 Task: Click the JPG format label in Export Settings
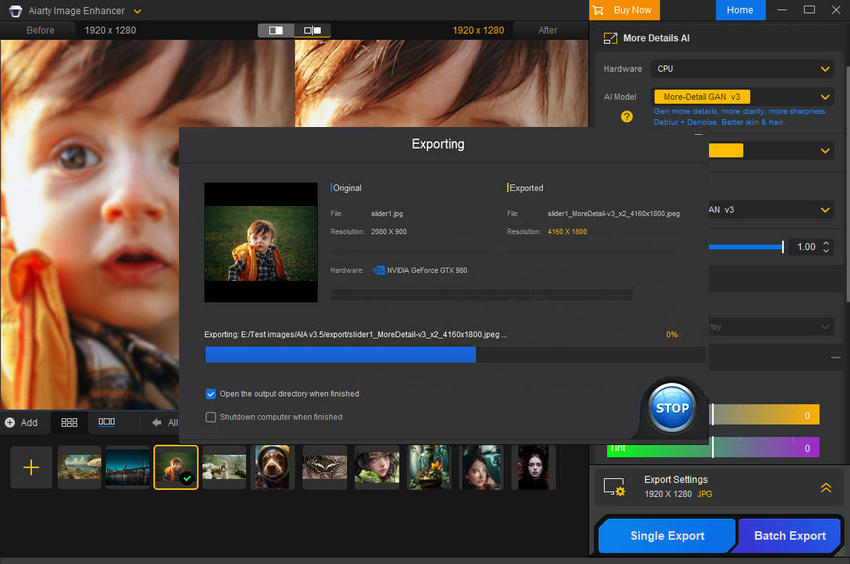pos(705,494)
